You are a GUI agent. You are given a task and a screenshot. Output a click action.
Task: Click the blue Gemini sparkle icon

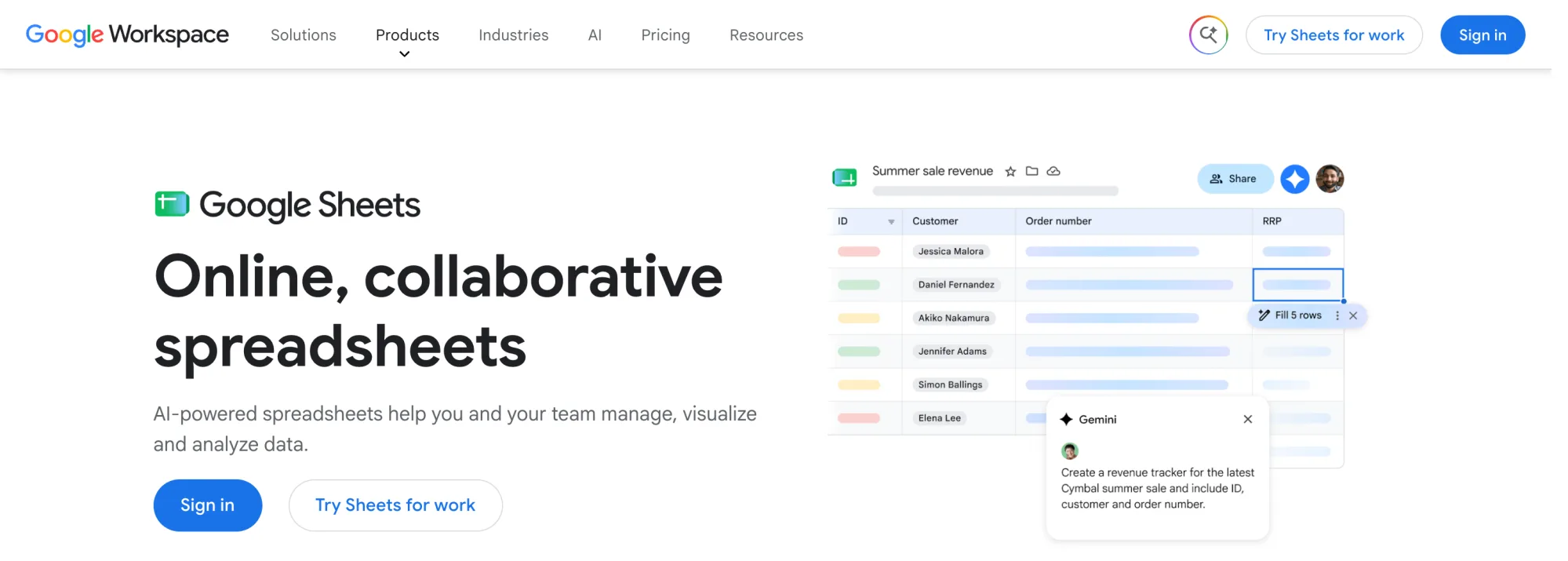pyautogui.click(x=1295, y=179)
